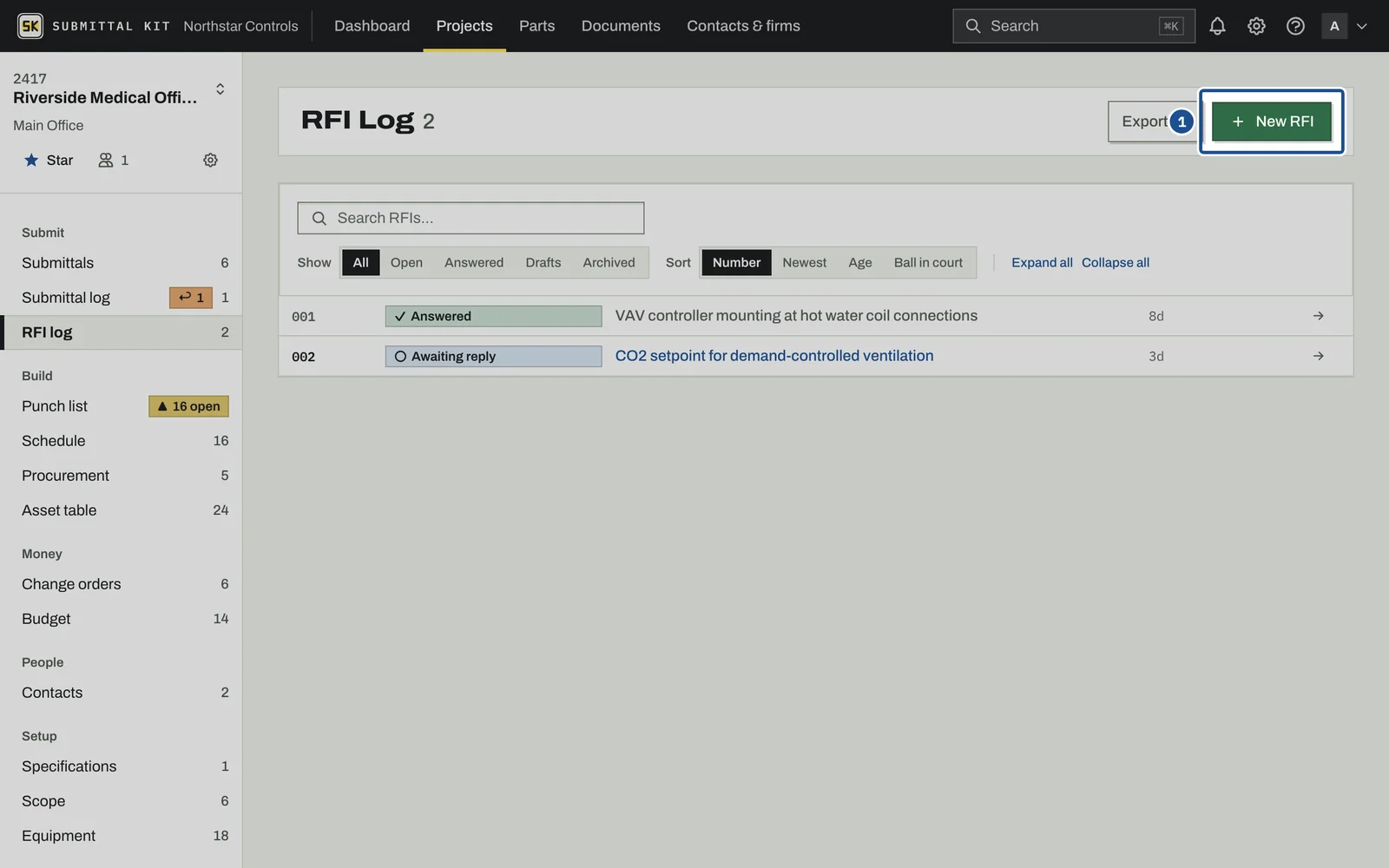Screen dimensions: 1389x868
Task: Filter to Archived RFIs
Action: 609,262
